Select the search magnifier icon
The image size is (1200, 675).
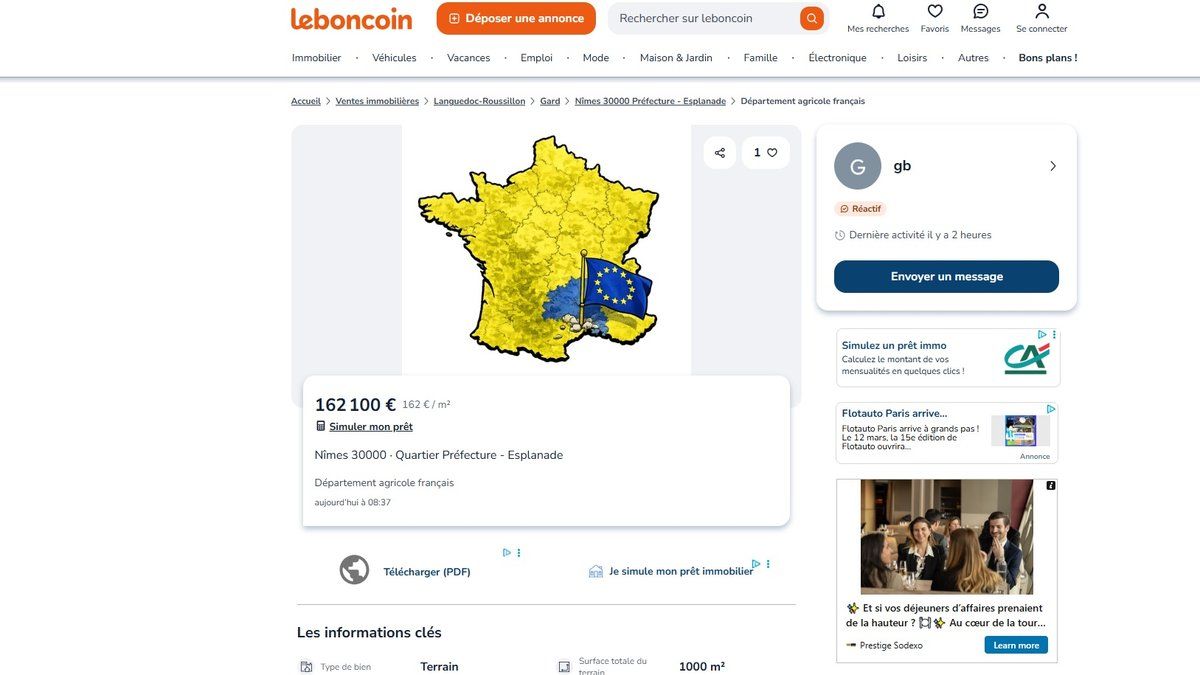point(809,17)
